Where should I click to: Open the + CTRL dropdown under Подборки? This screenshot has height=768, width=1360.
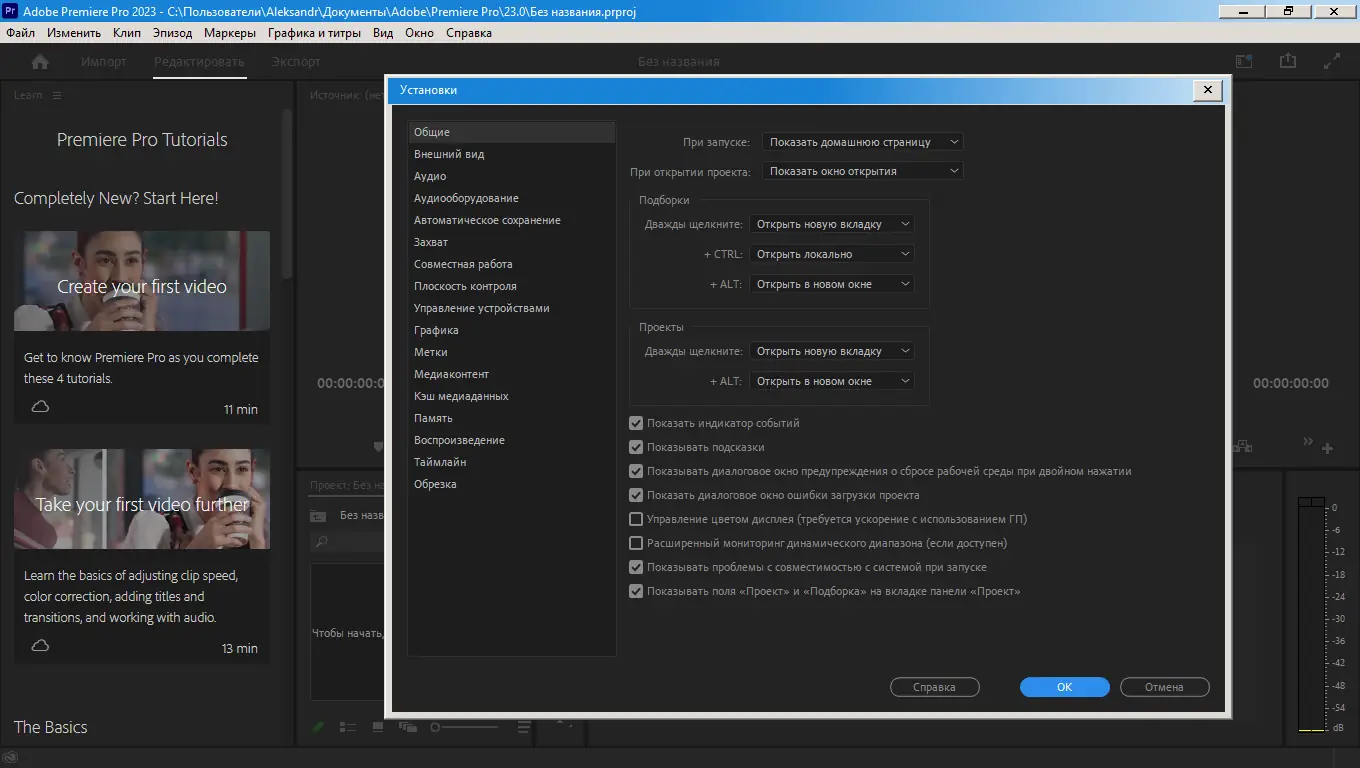tap(832, 254)
